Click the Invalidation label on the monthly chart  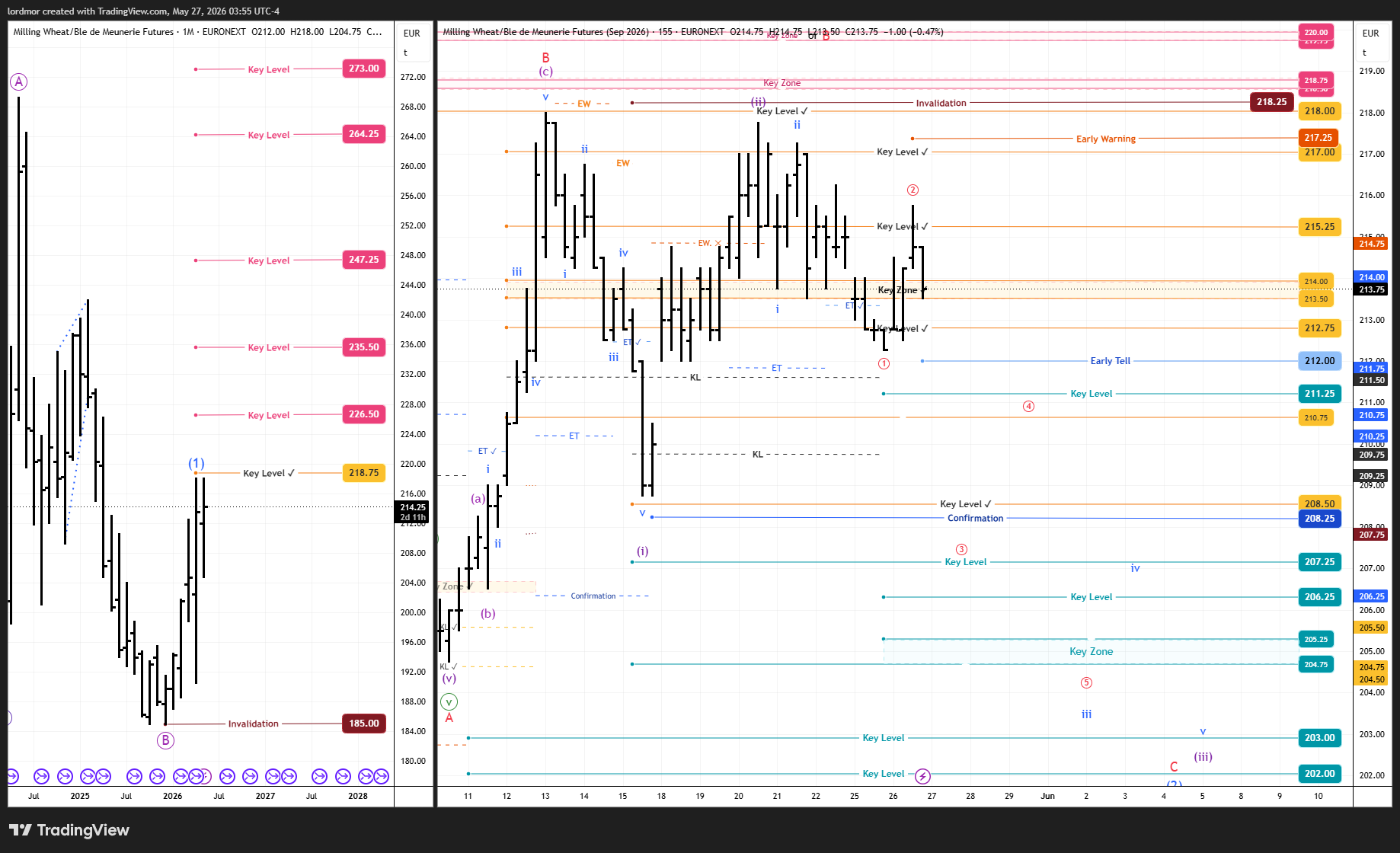254,724
